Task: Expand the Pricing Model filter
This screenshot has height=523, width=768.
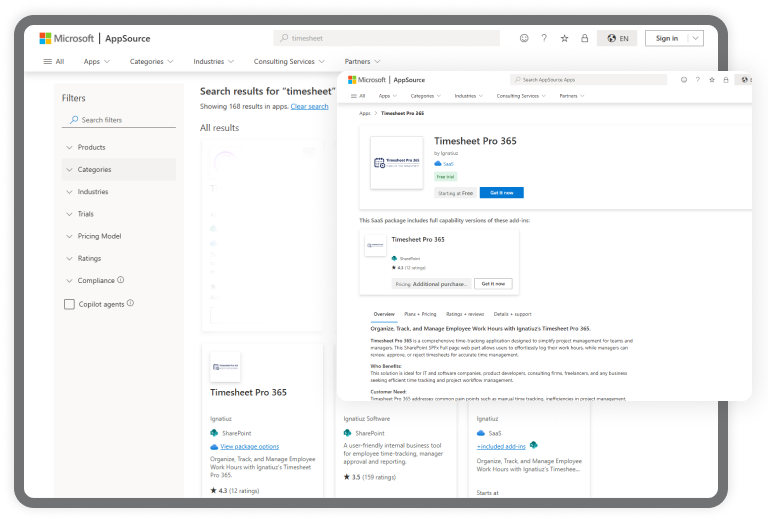Action: point(119,236)
